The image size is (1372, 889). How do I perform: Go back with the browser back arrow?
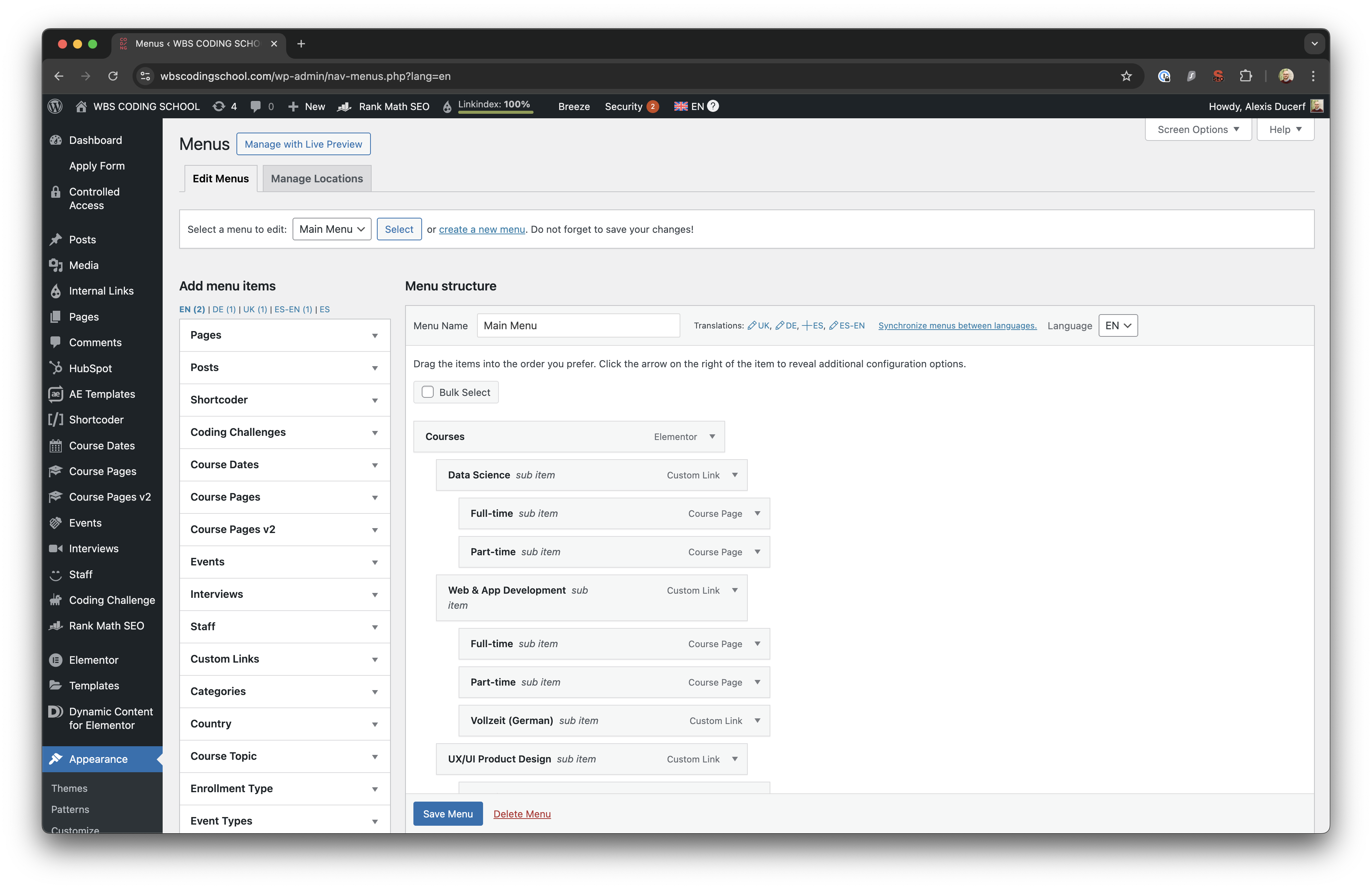59,76
